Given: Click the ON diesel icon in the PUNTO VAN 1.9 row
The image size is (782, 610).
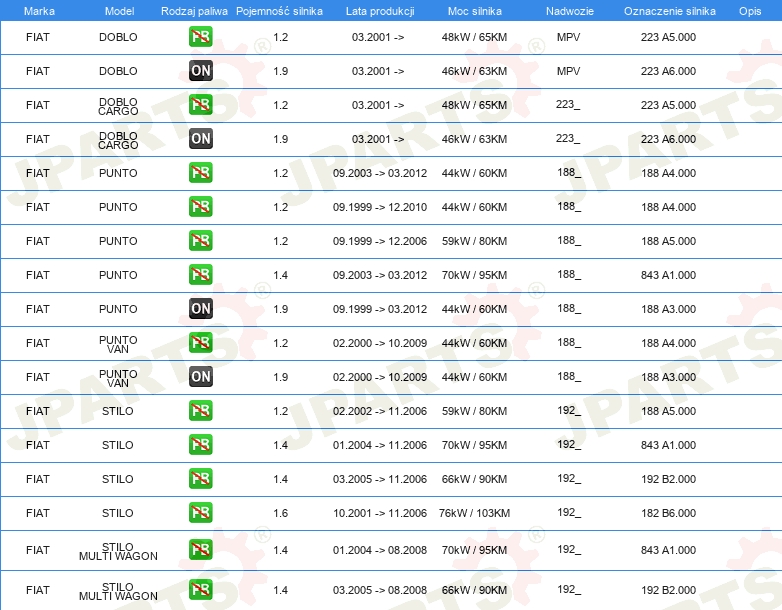Looking at the screenshot, I should pyautogui.click(x=200, y=376).
